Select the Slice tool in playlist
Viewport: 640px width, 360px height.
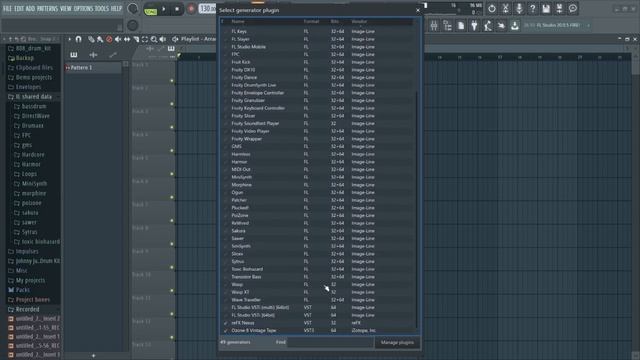136,39
